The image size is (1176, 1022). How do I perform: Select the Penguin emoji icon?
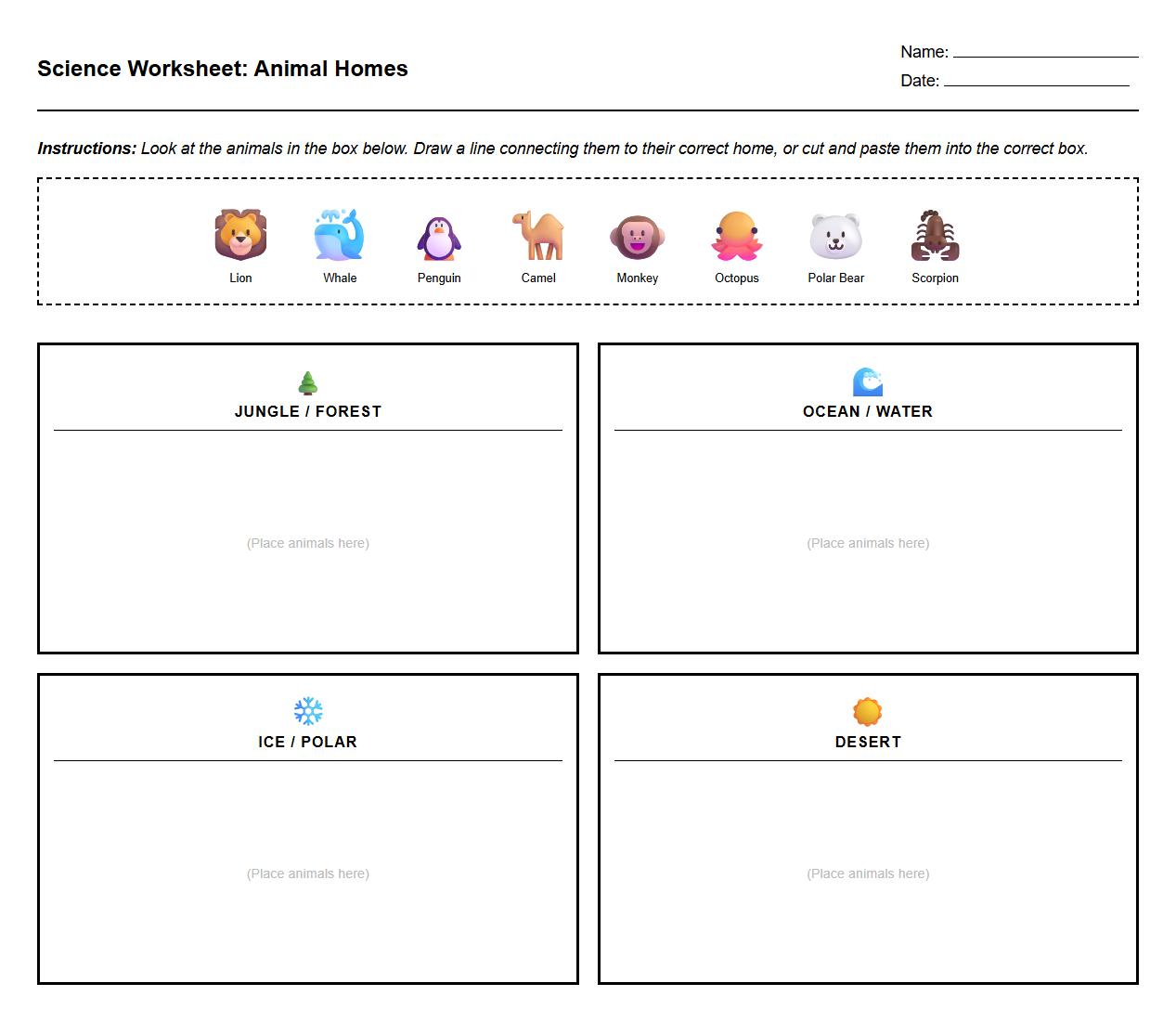tap(439, 237)
